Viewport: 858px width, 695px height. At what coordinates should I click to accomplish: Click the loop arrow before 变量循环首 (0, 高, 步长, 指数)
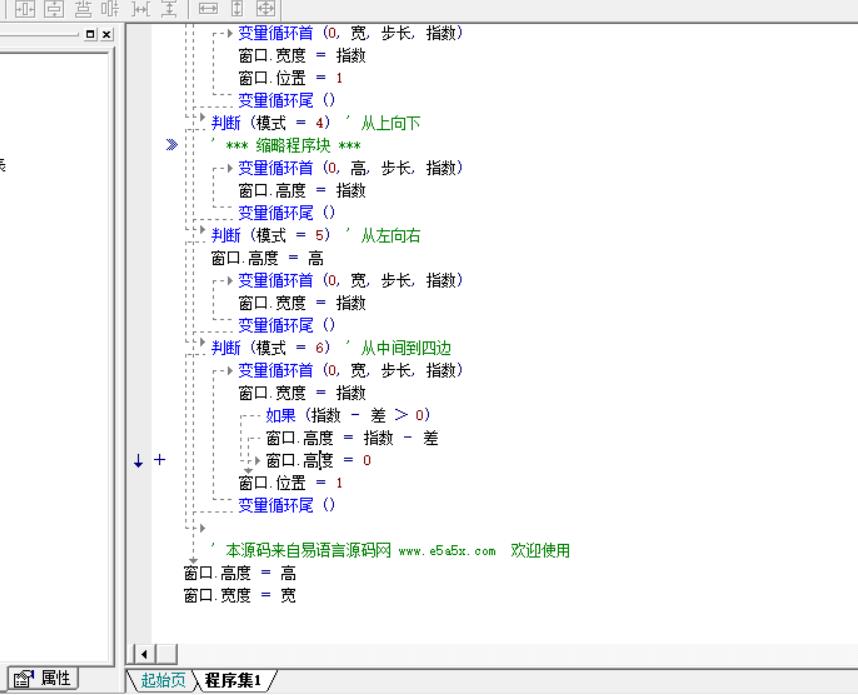[x=230, y=168]
